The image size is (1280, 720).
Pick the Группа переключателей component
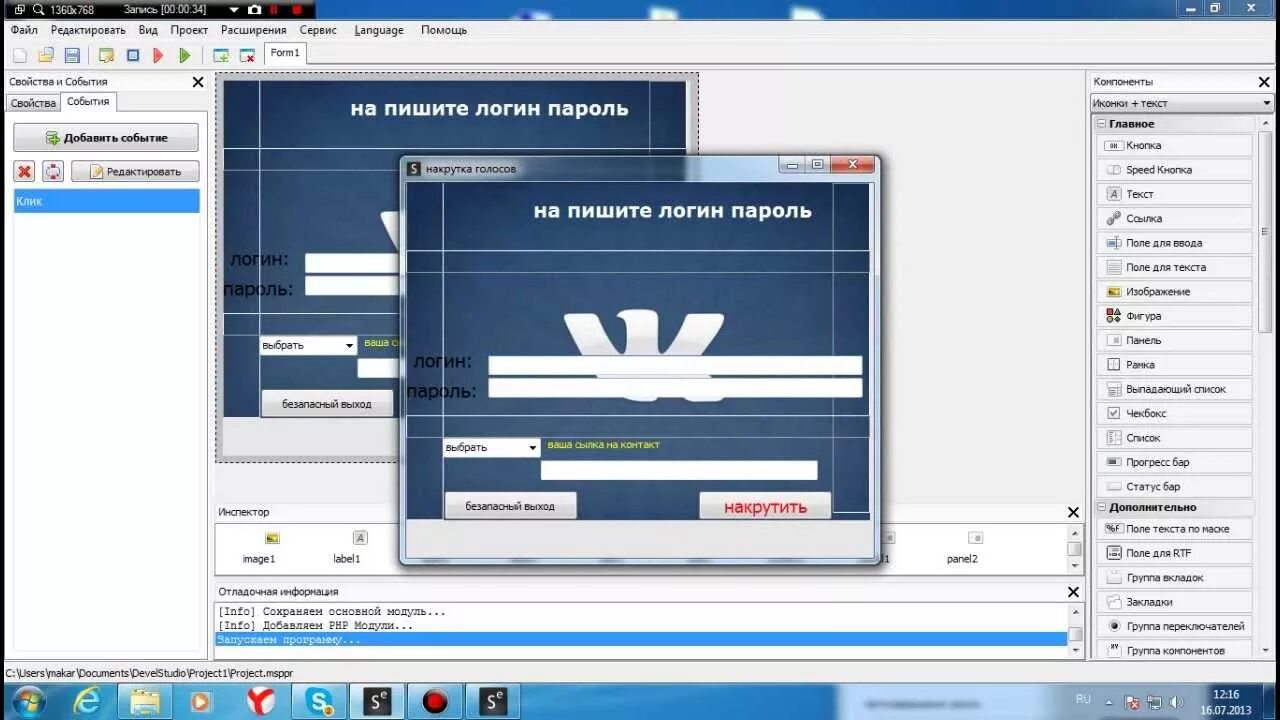pos(1175,626)
